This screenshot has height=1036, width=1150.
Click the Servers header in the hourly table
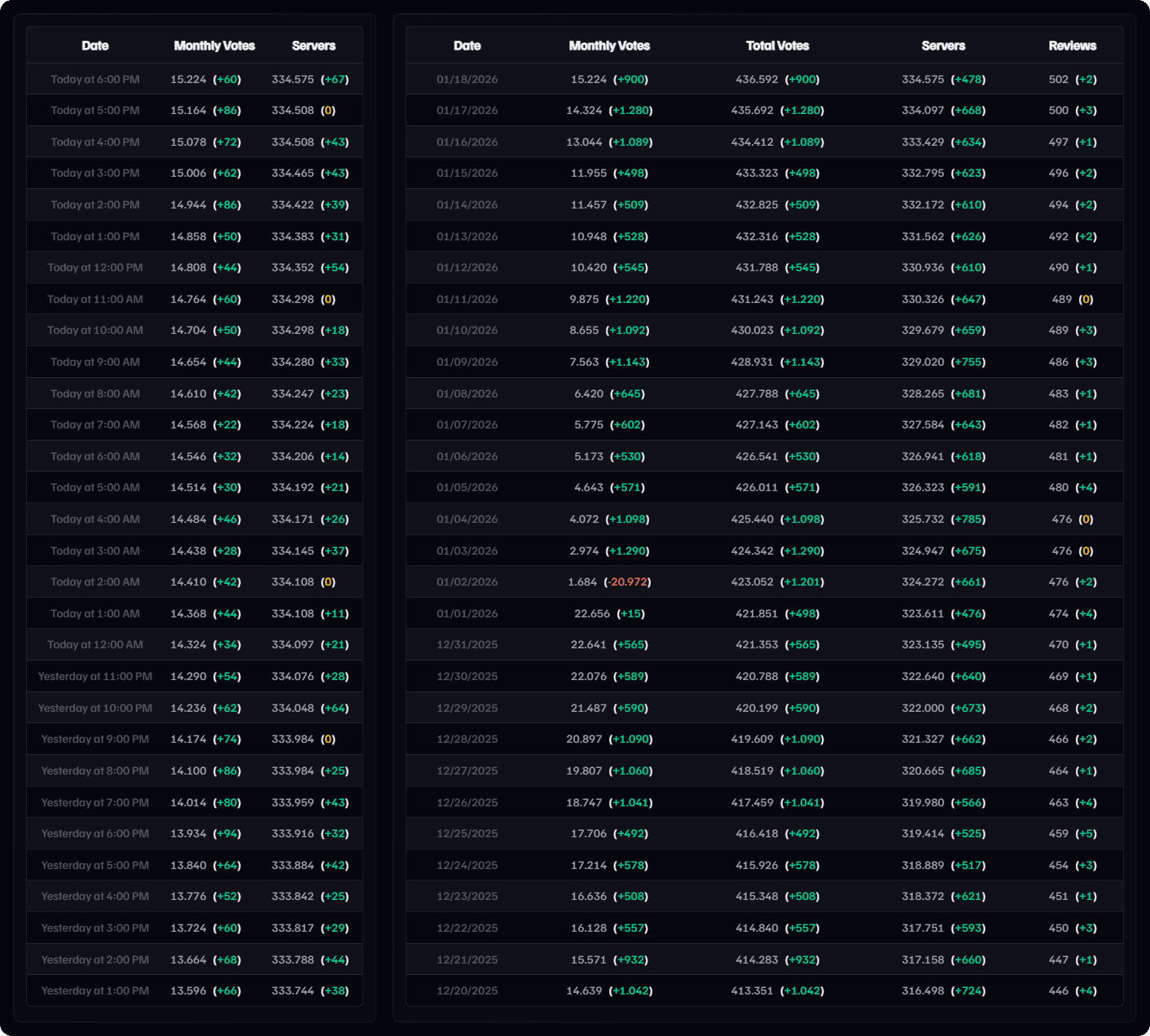click(x=314, y=46)
